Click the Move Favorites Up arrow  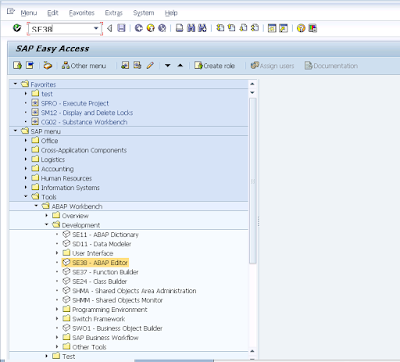[180, 65]
